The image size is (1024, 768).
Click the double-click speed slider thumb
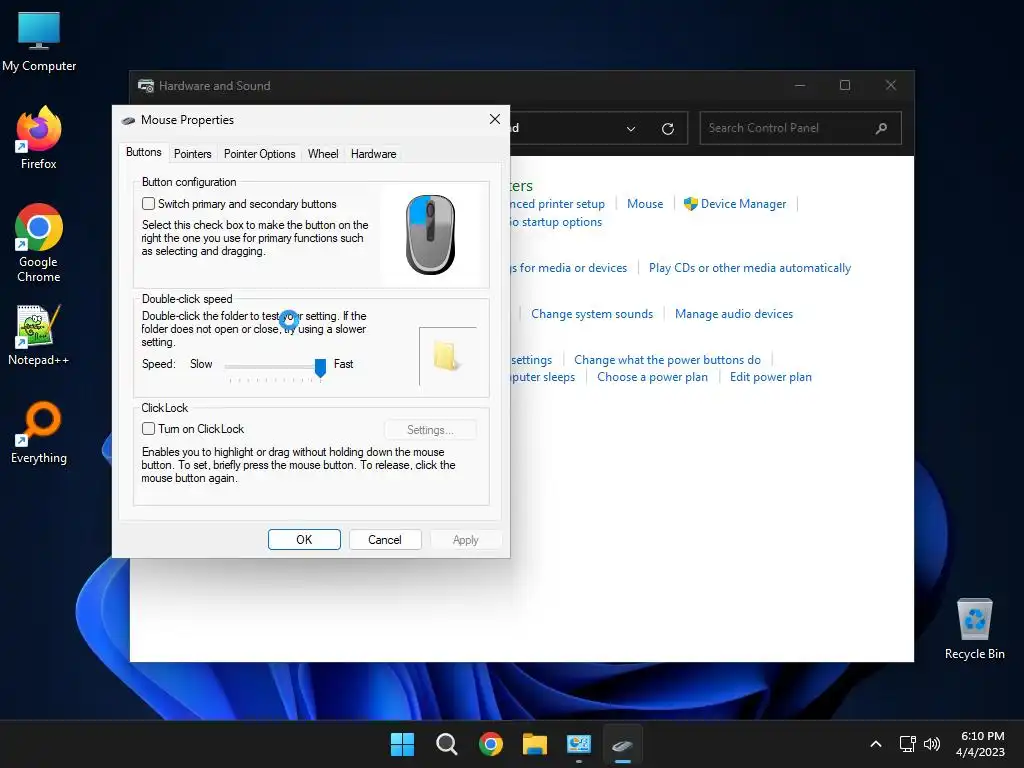pyautogui.click(x=320, y=368)
